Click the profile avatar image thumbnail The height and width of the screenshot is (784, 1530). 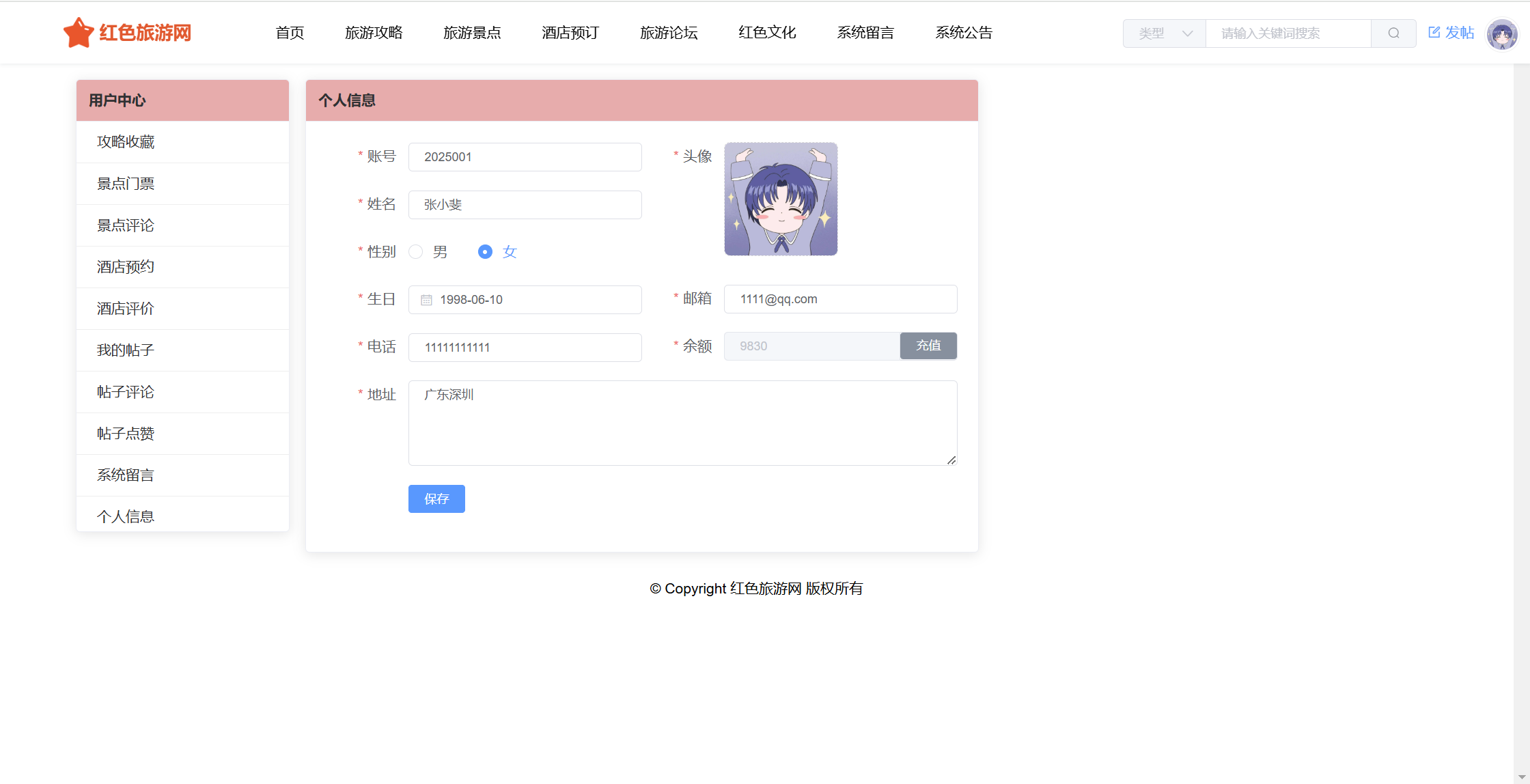coord(781,199)
